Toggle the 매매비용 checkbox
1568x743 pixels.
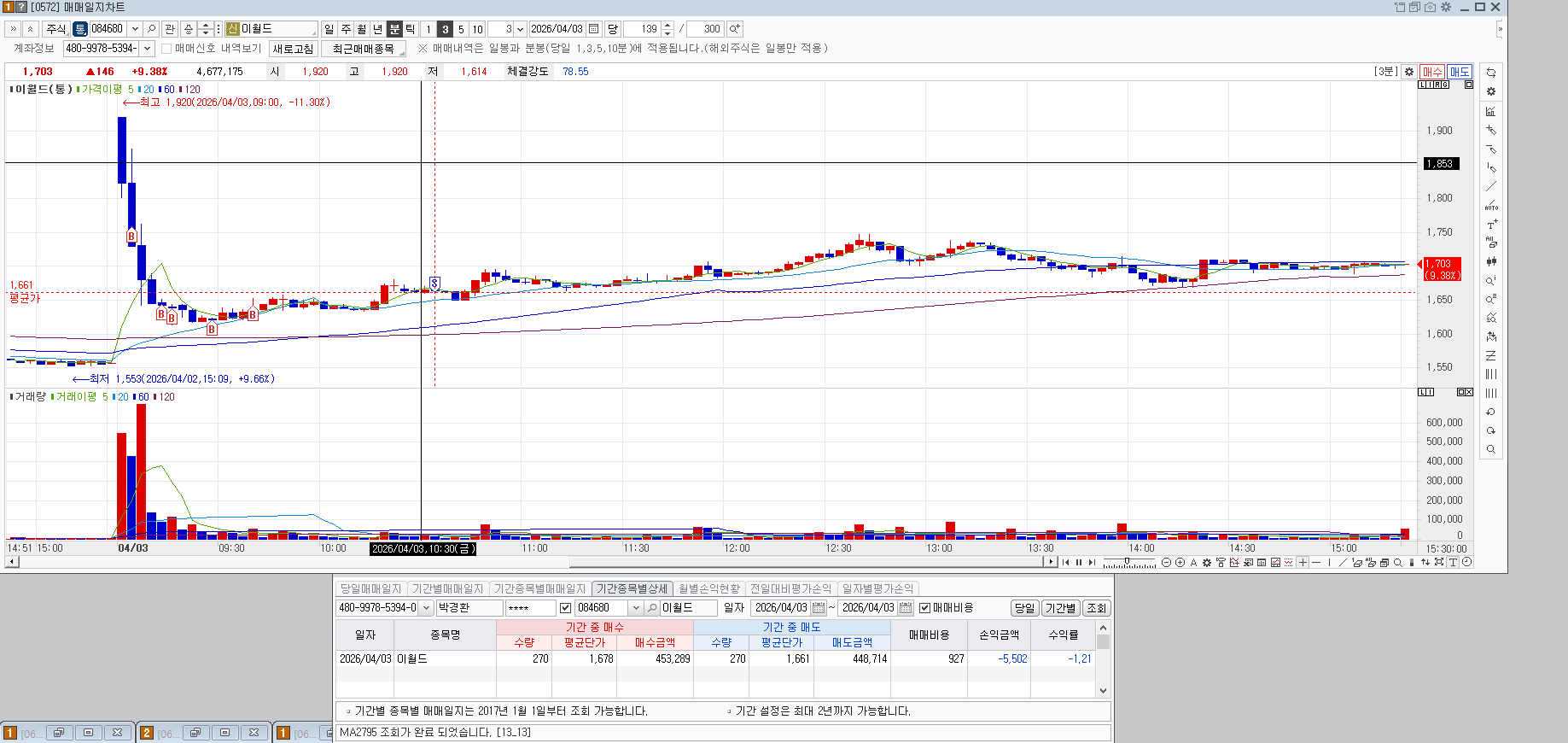click(x=924, y=608)
